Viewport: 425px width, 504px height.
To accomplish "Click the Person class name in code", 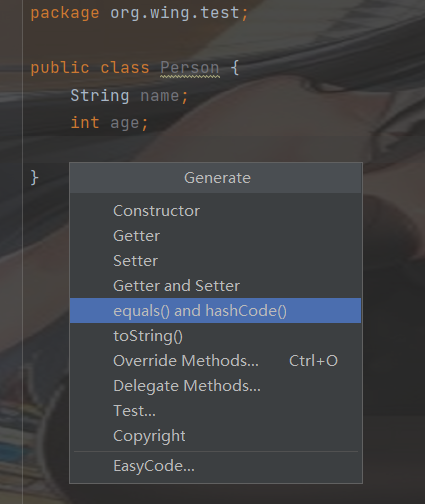I will tap(190, 68).
